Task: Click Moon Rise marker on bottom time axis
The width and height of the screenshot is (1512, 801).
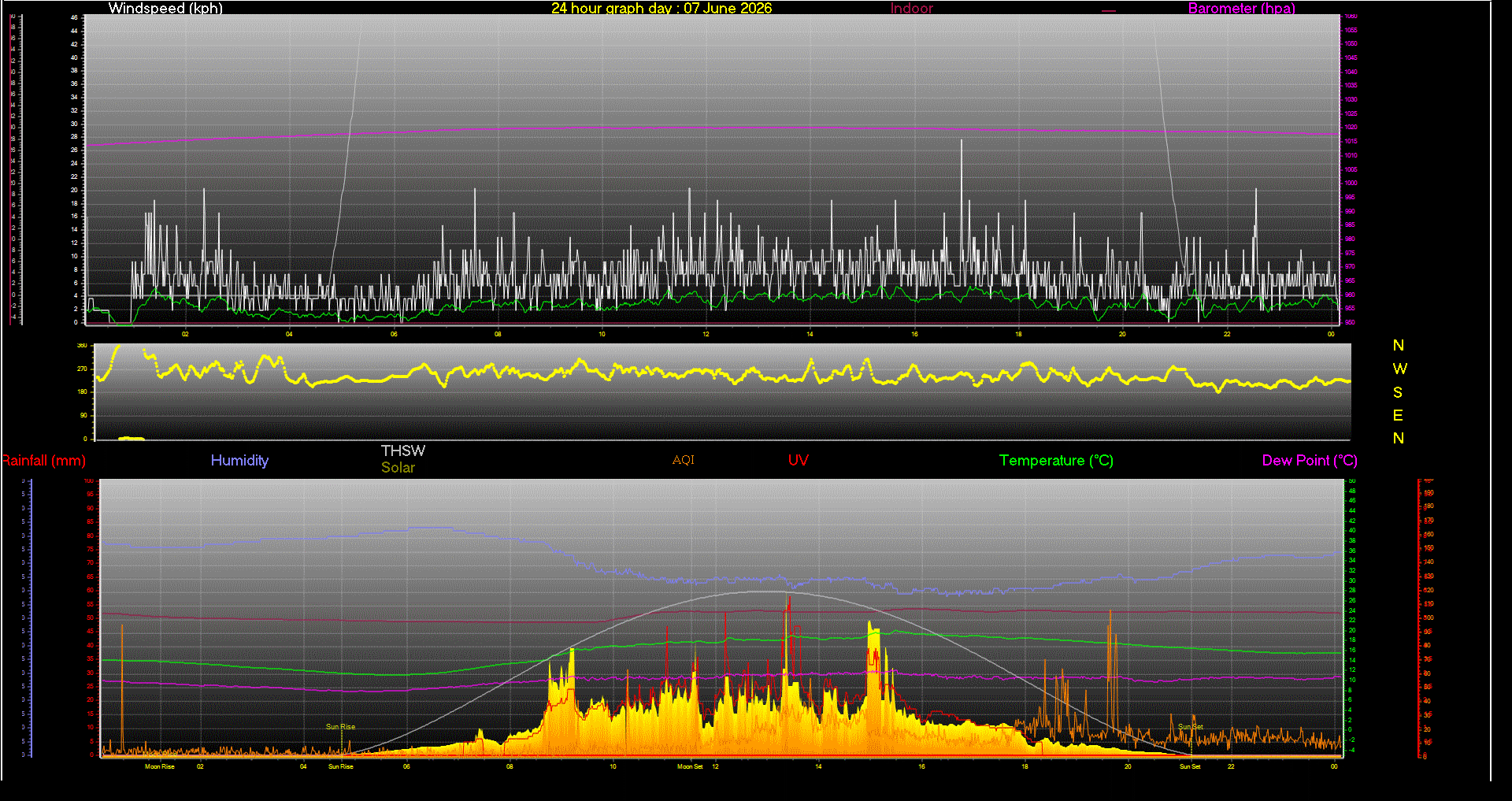Action: 160,766
